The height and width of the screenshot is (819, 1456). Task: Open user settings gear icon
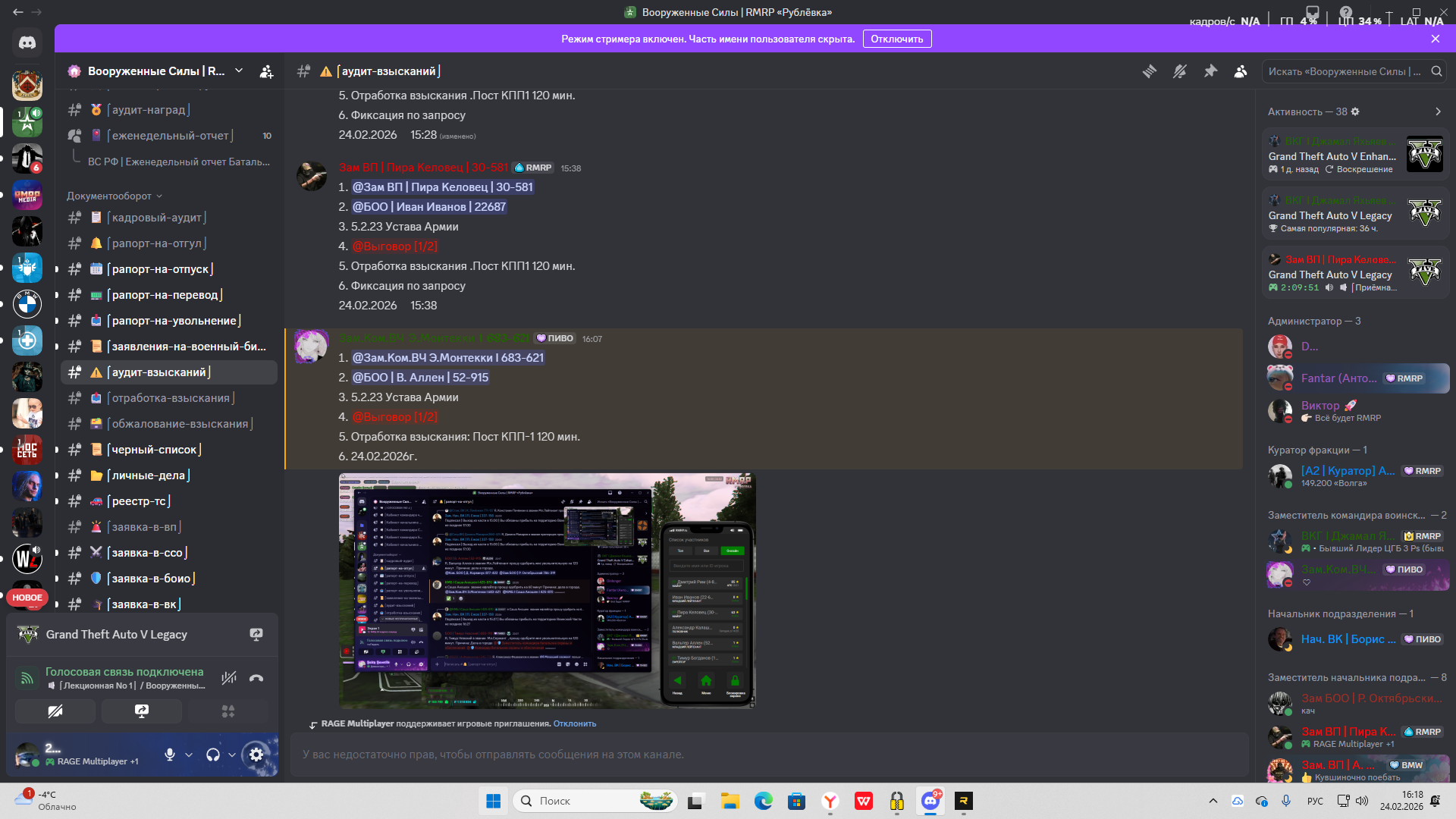[256, 755]
